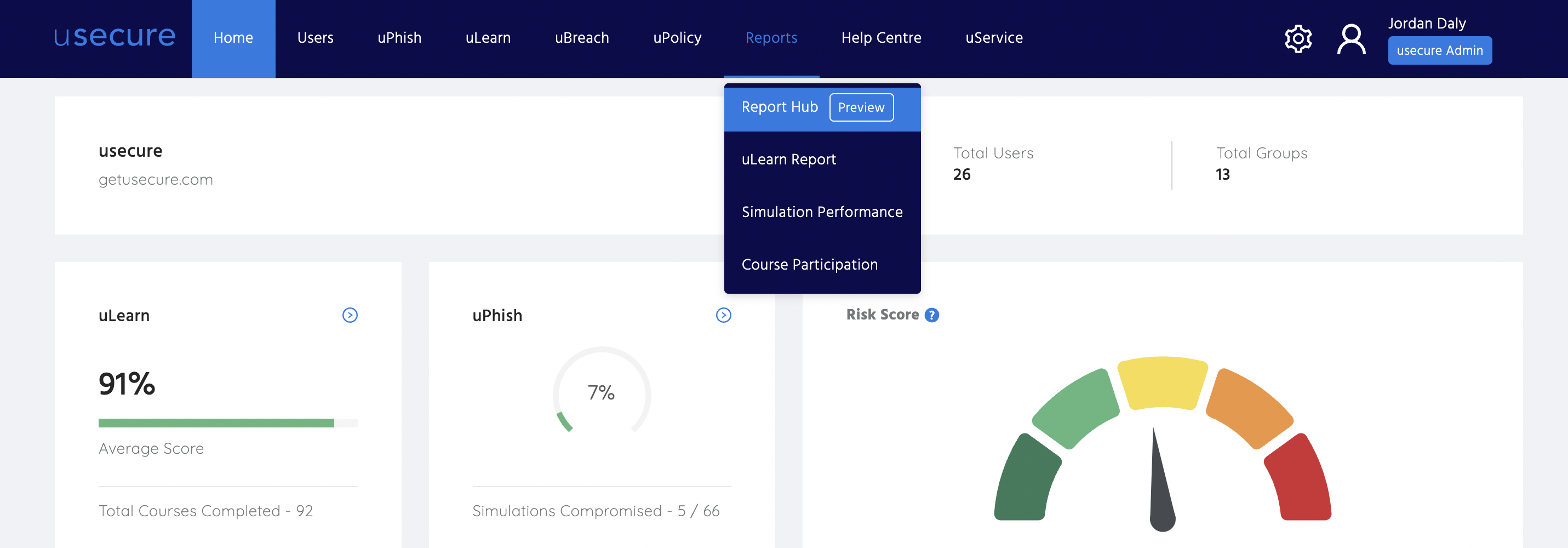Click the usecure logo

tap(113, 37)
